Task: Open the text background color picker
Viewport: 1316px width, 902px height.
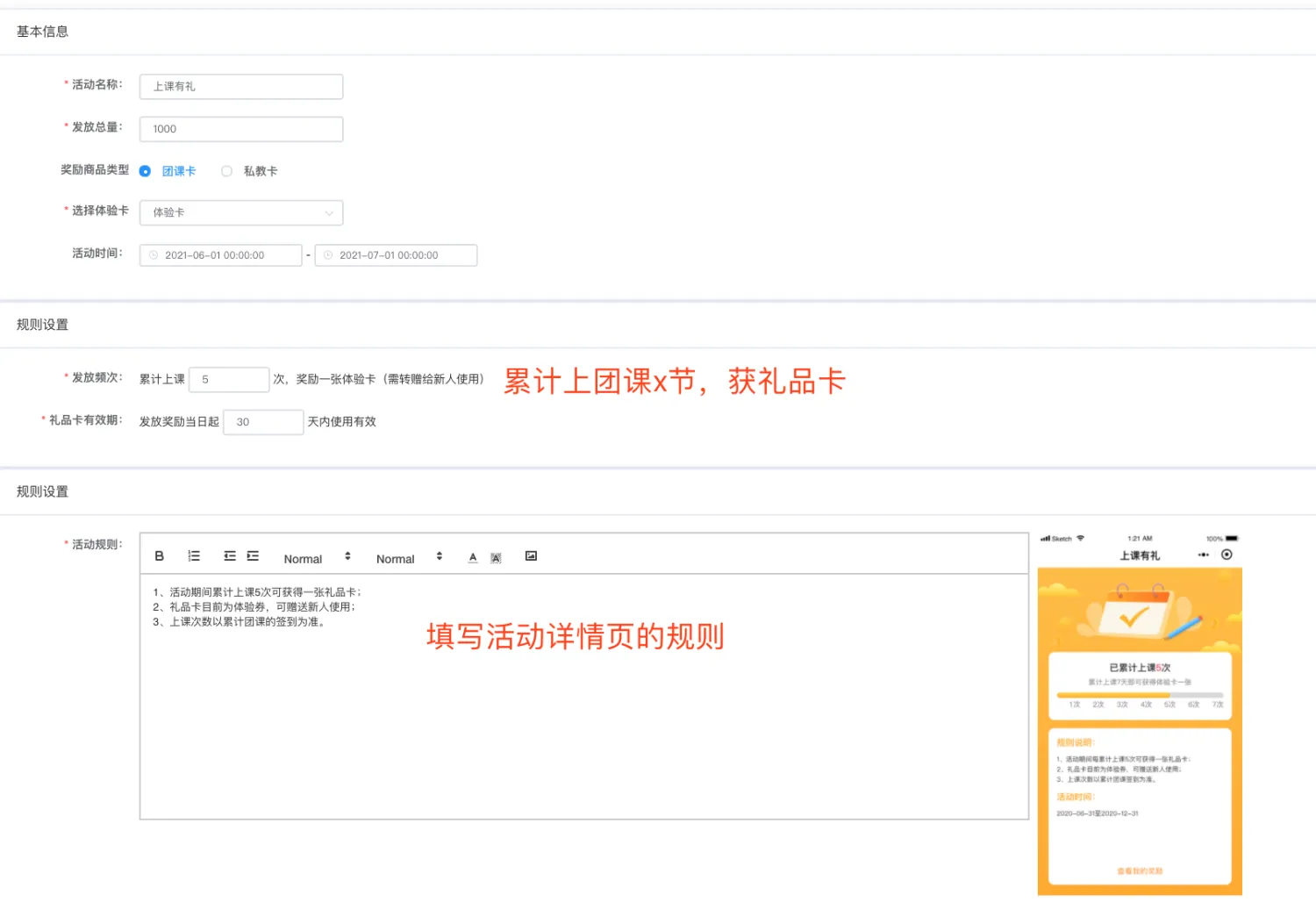Action: [x=496, y=558]
